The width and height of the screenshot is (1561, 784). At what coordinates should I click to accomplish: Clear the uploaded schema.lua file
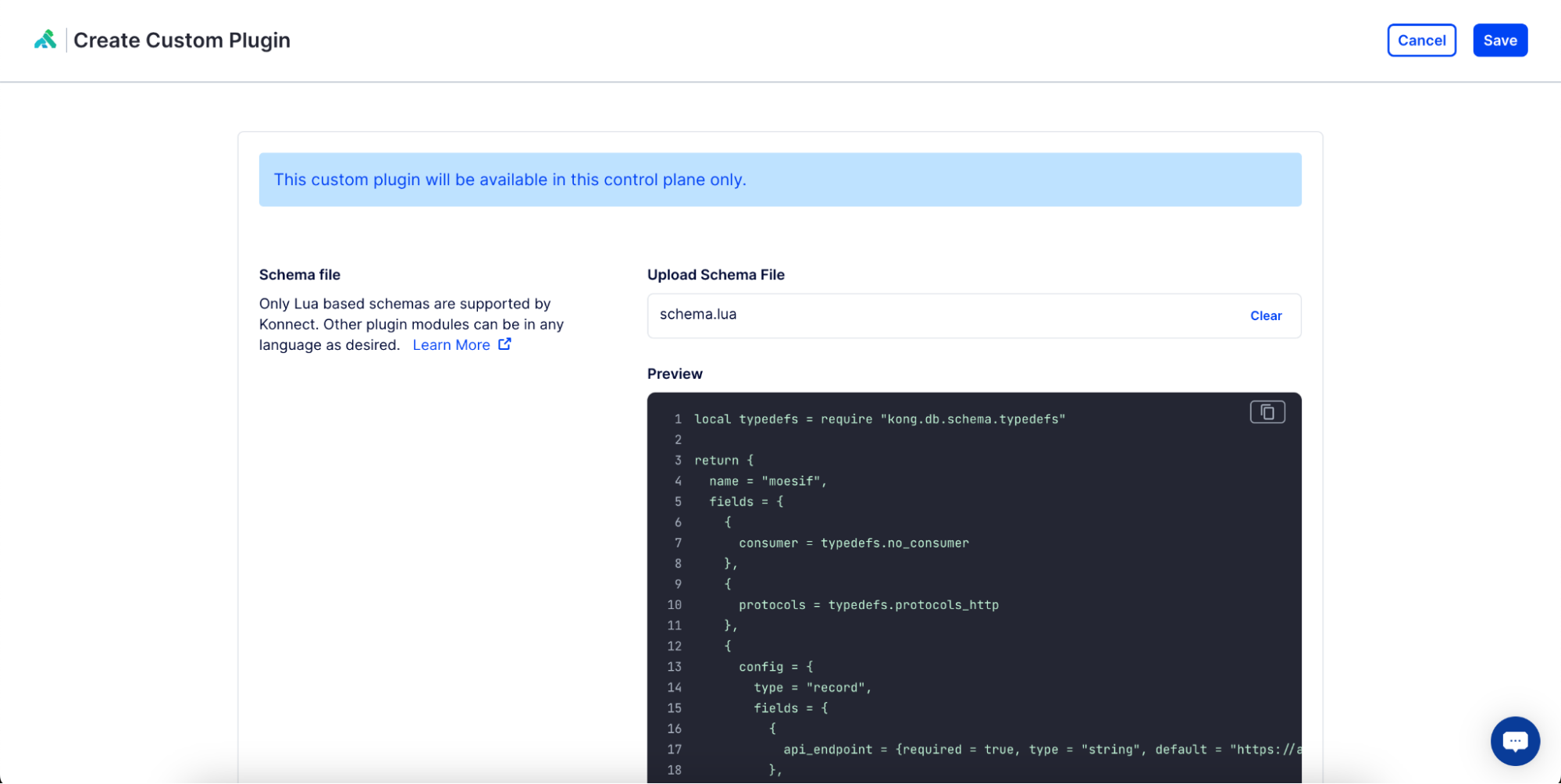1266,315
